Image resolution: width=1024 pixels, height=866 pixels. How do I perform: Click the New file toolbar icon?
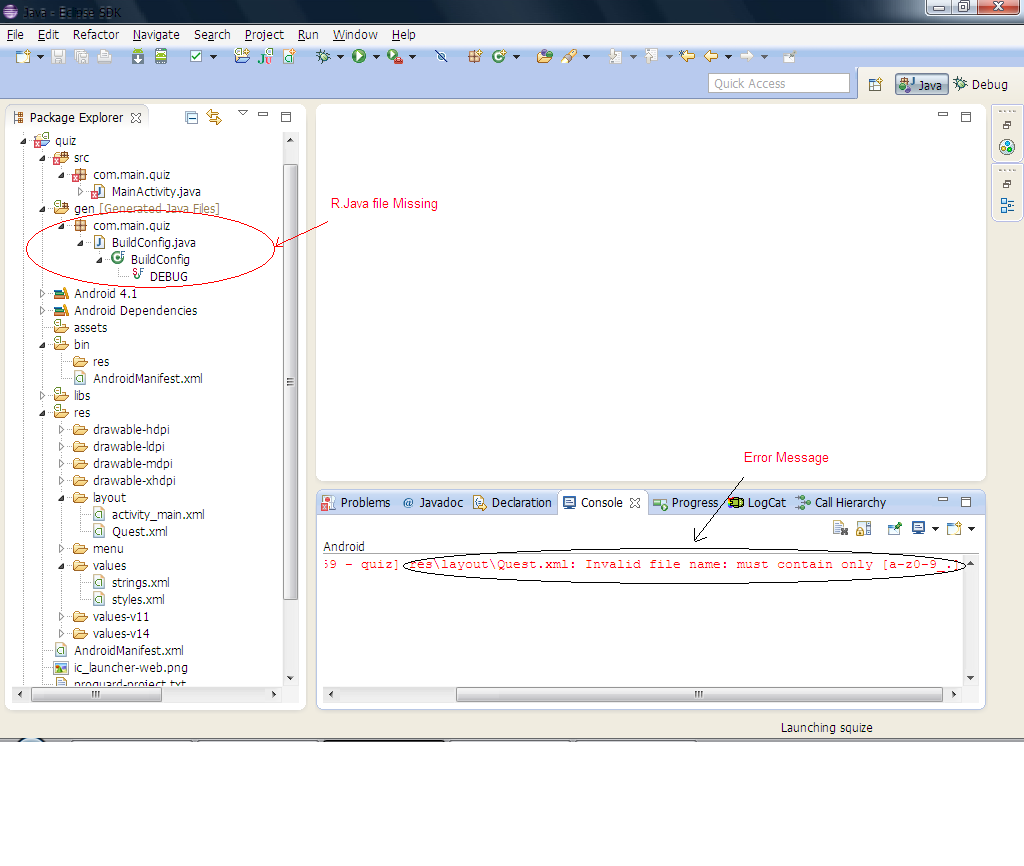[23, 57]
